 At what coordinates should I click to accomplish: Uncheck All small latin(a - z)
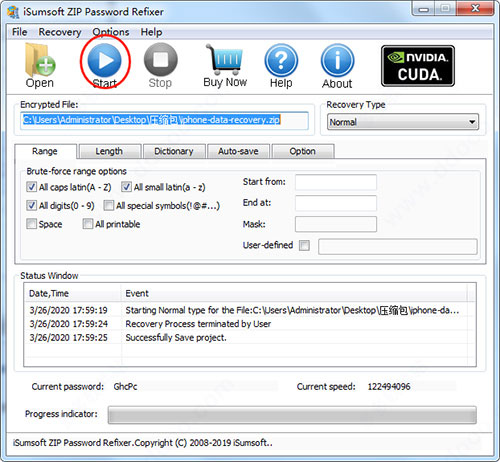126,187
